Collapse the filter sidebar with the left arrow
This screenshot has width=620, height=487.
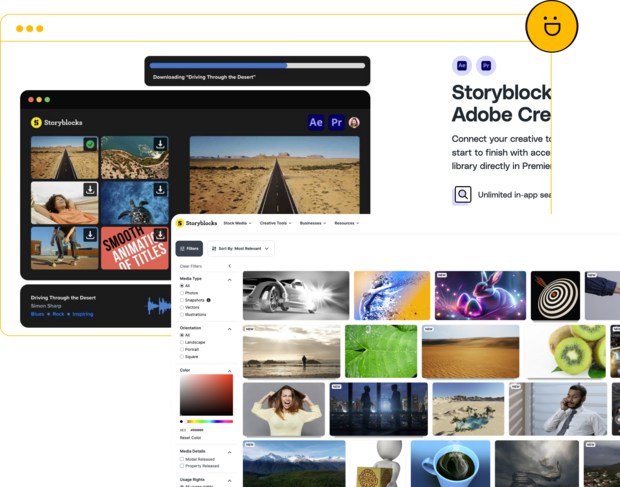coord(230,266)
